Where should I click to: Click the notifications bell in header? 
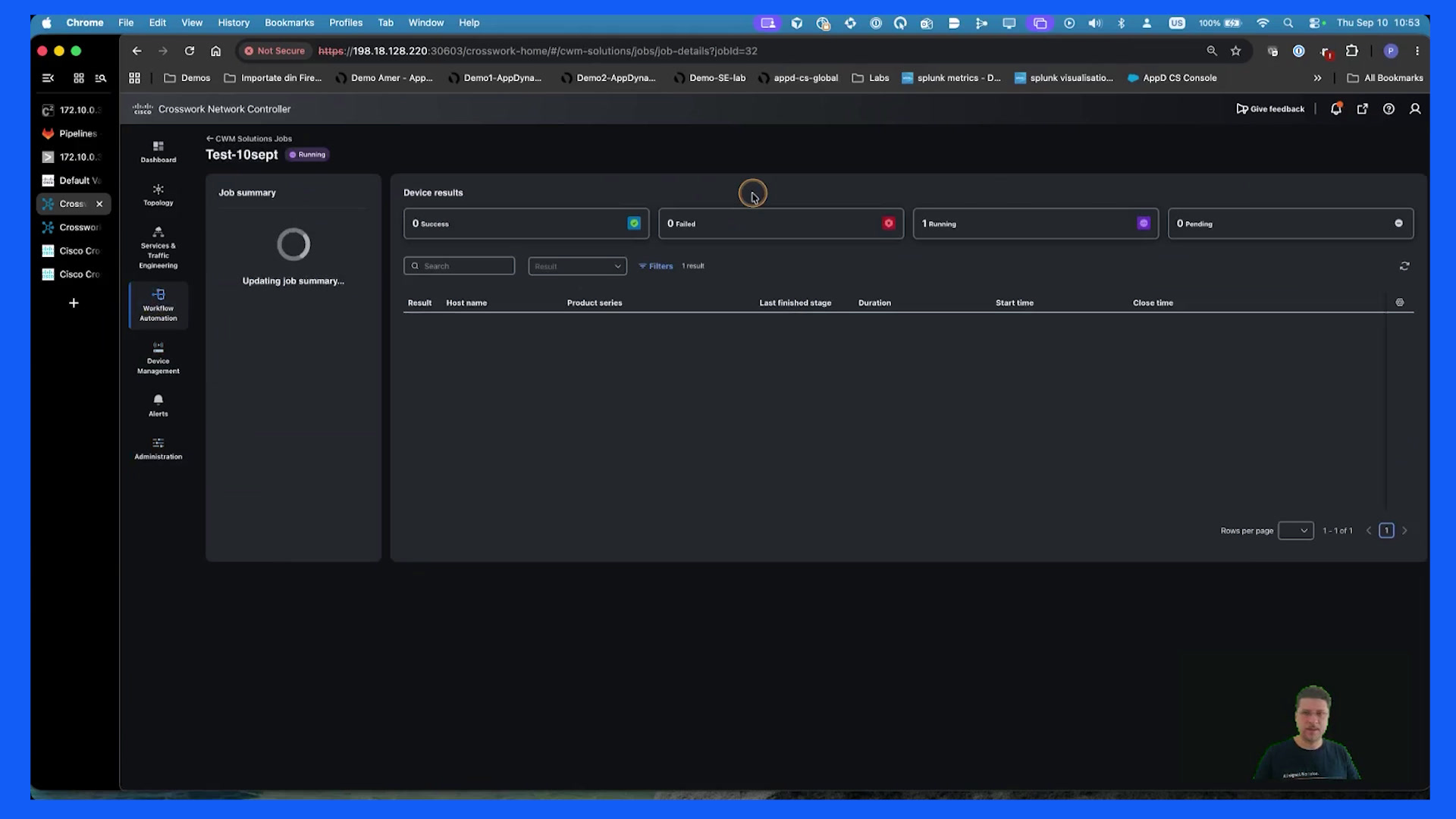pos(1336,109)
